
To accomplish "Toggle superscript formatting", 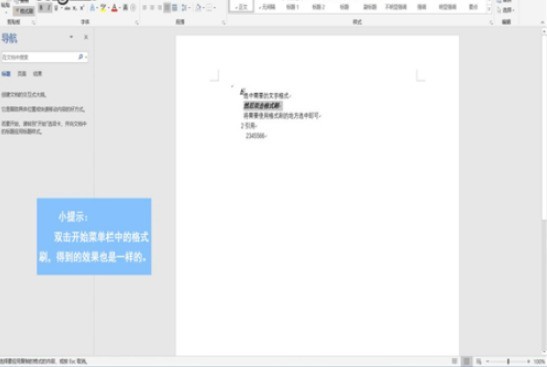I will coord(82,8).
